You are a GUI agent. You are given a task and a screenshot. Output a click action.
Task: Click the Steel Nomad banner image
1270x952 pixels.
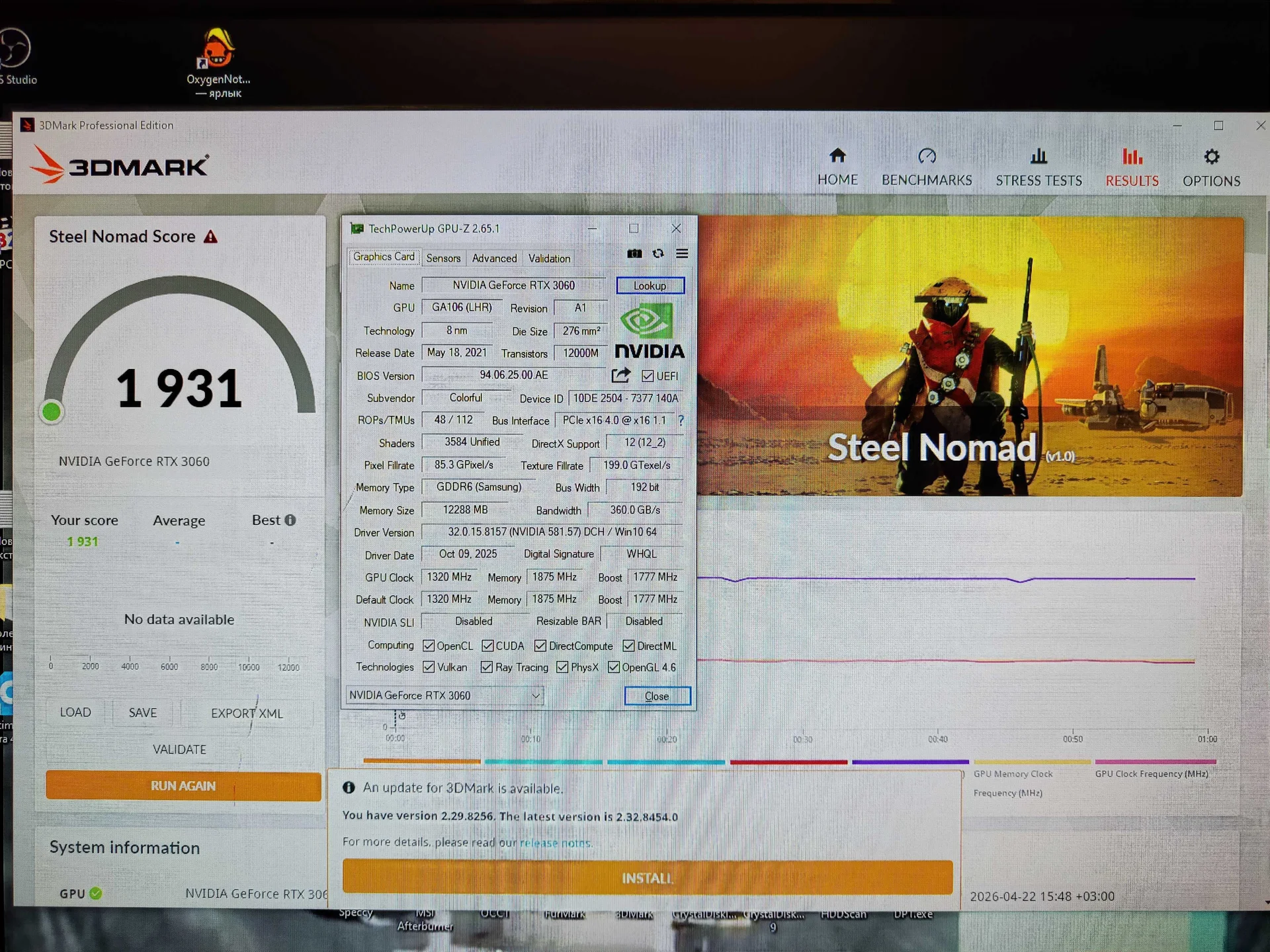pyautogui.click(x=970, y=356)
